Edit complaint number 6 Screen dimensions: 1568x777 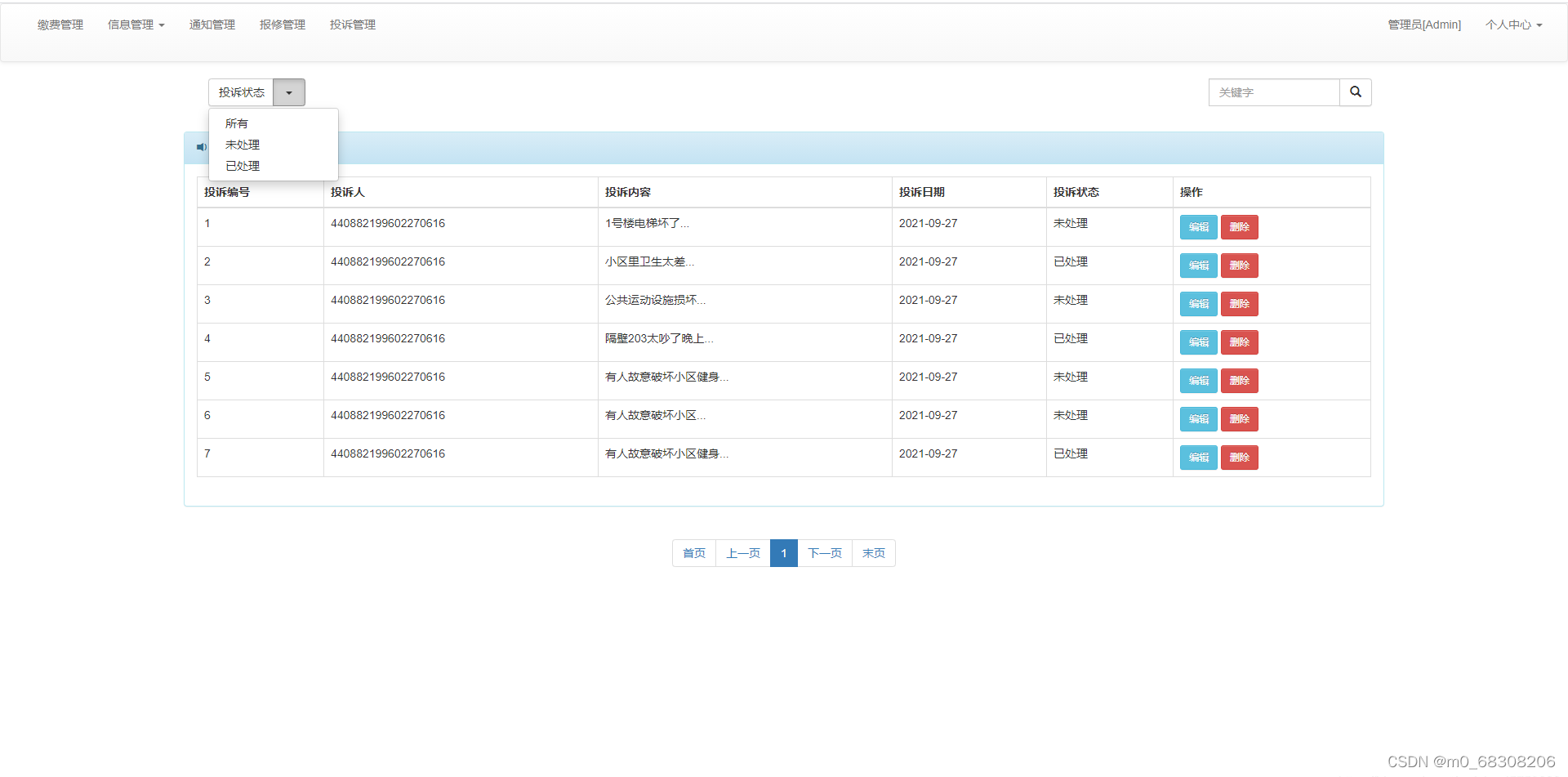[1198, 419]
